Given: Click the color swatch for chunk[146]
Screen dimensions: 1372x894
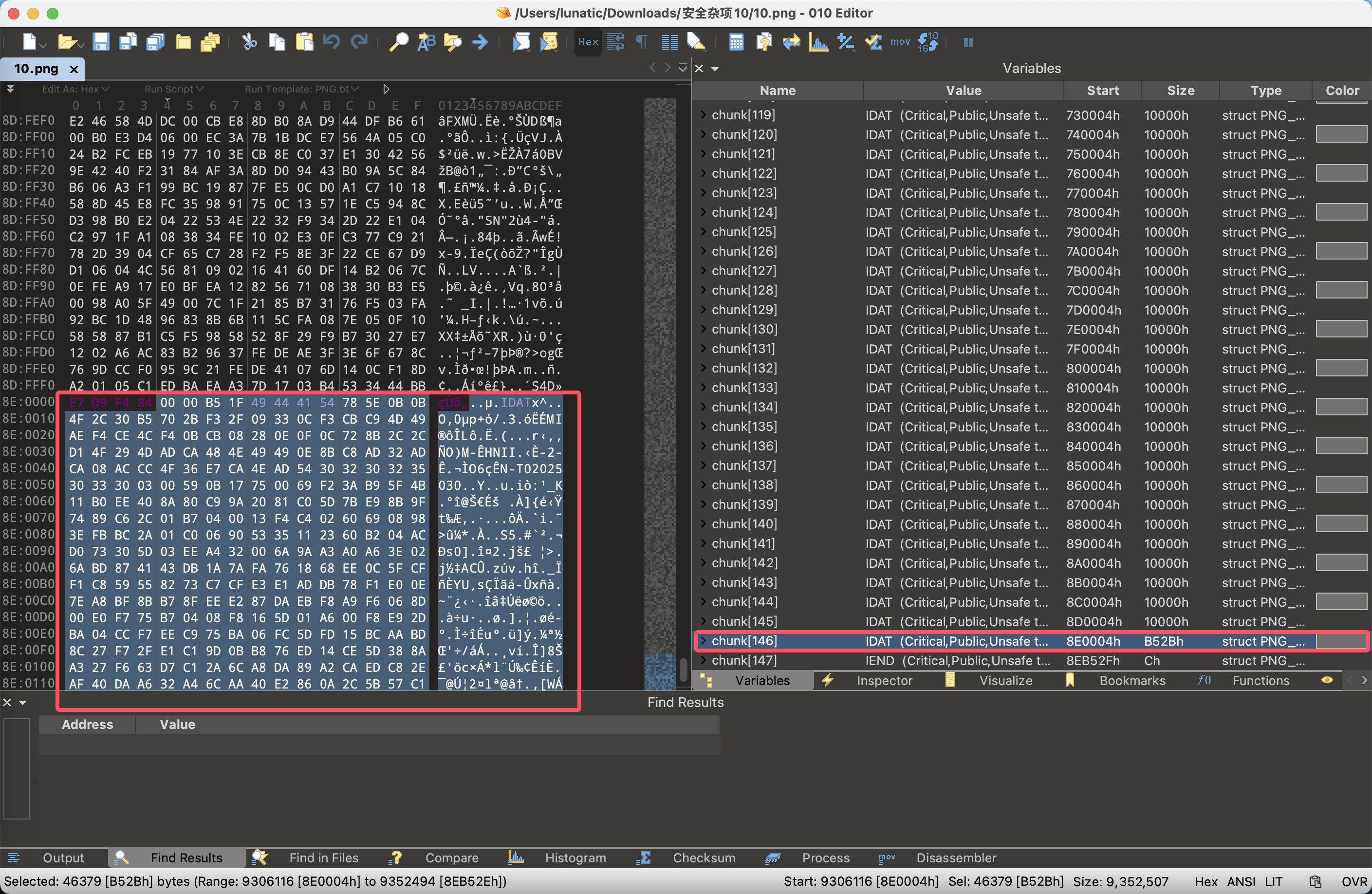Looking at the screenshot, I should [1341, 640].
